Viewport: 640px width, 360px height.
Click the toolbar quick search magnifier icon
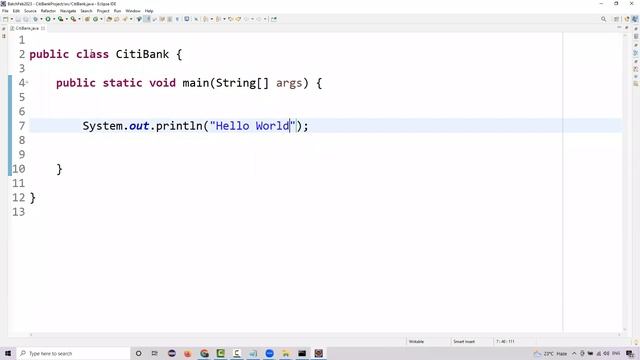(603, 19)
